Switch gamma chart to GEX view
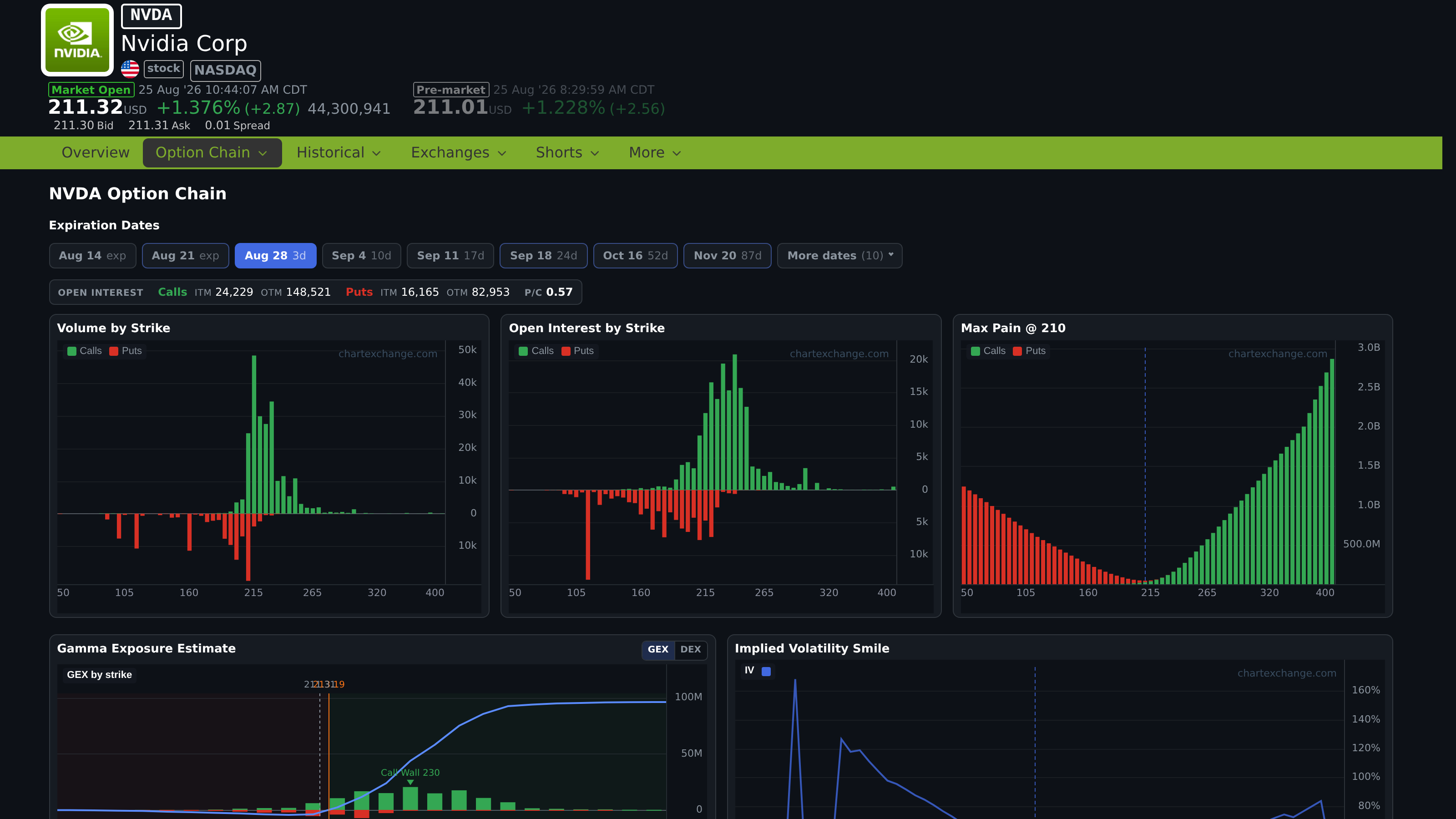Screen dimensions: 1456x819 point(658,649)
